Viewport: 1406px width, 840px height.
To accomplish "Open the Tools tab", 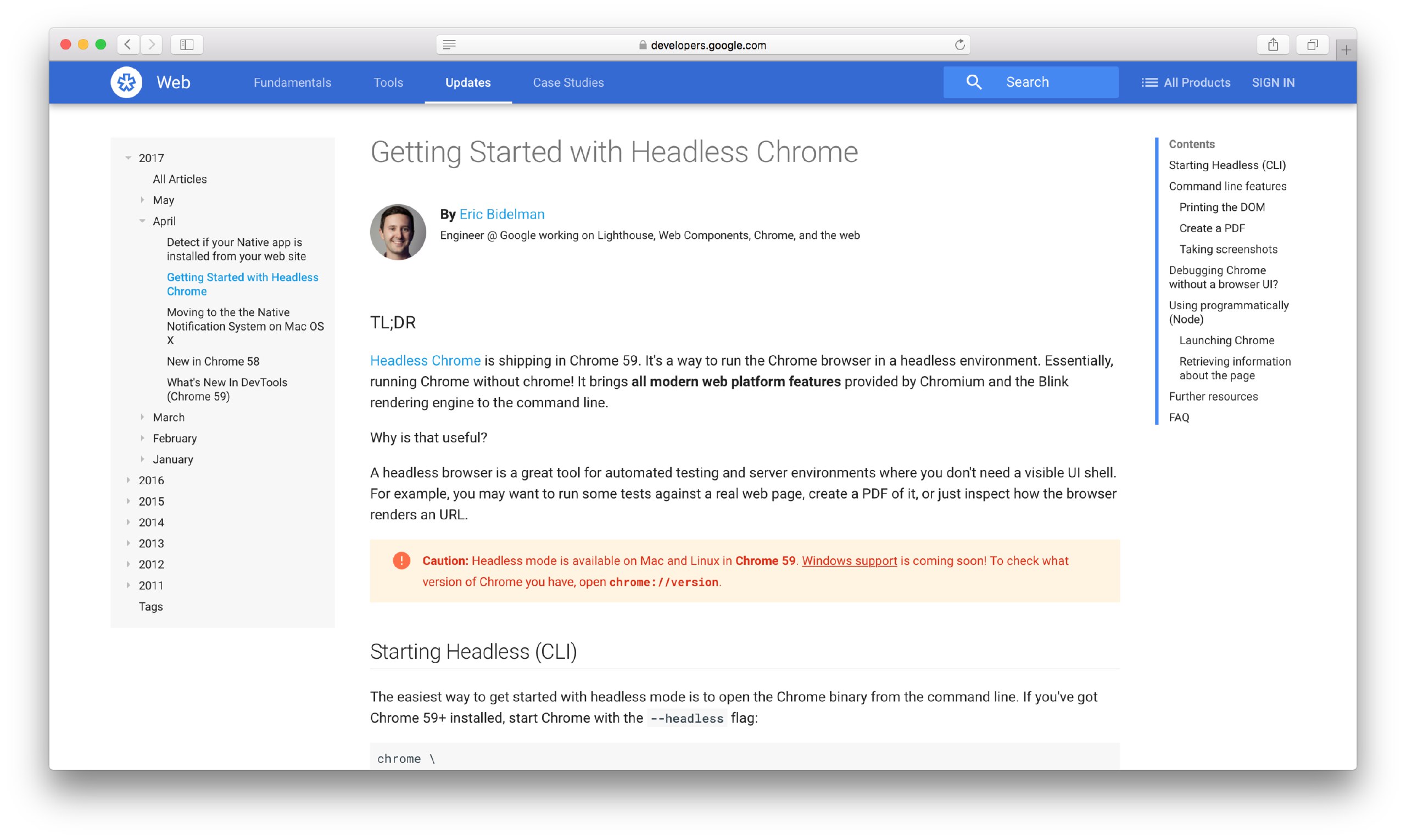I will tap(388, 83).
